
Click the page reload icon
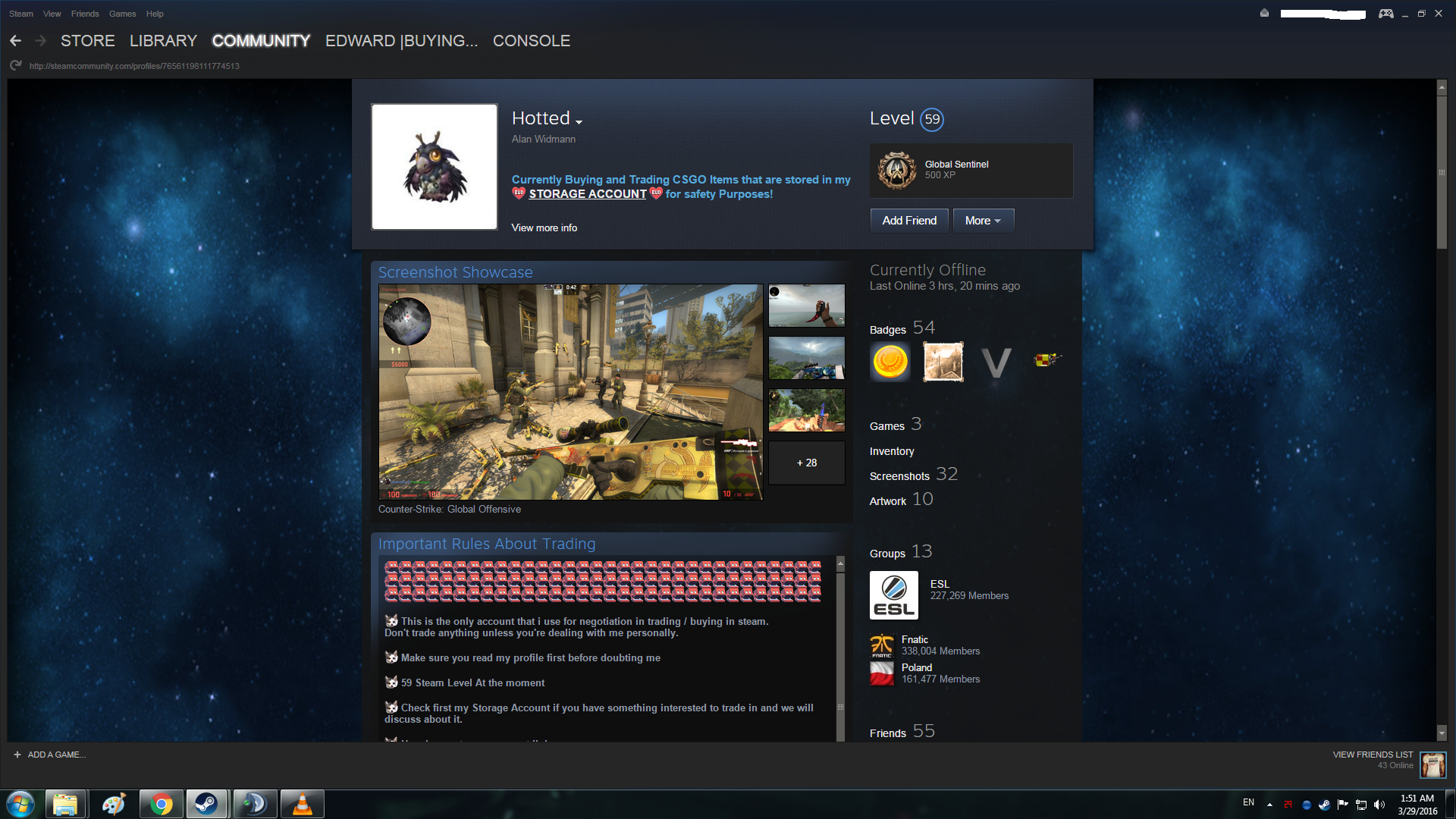tap(15, 66)
